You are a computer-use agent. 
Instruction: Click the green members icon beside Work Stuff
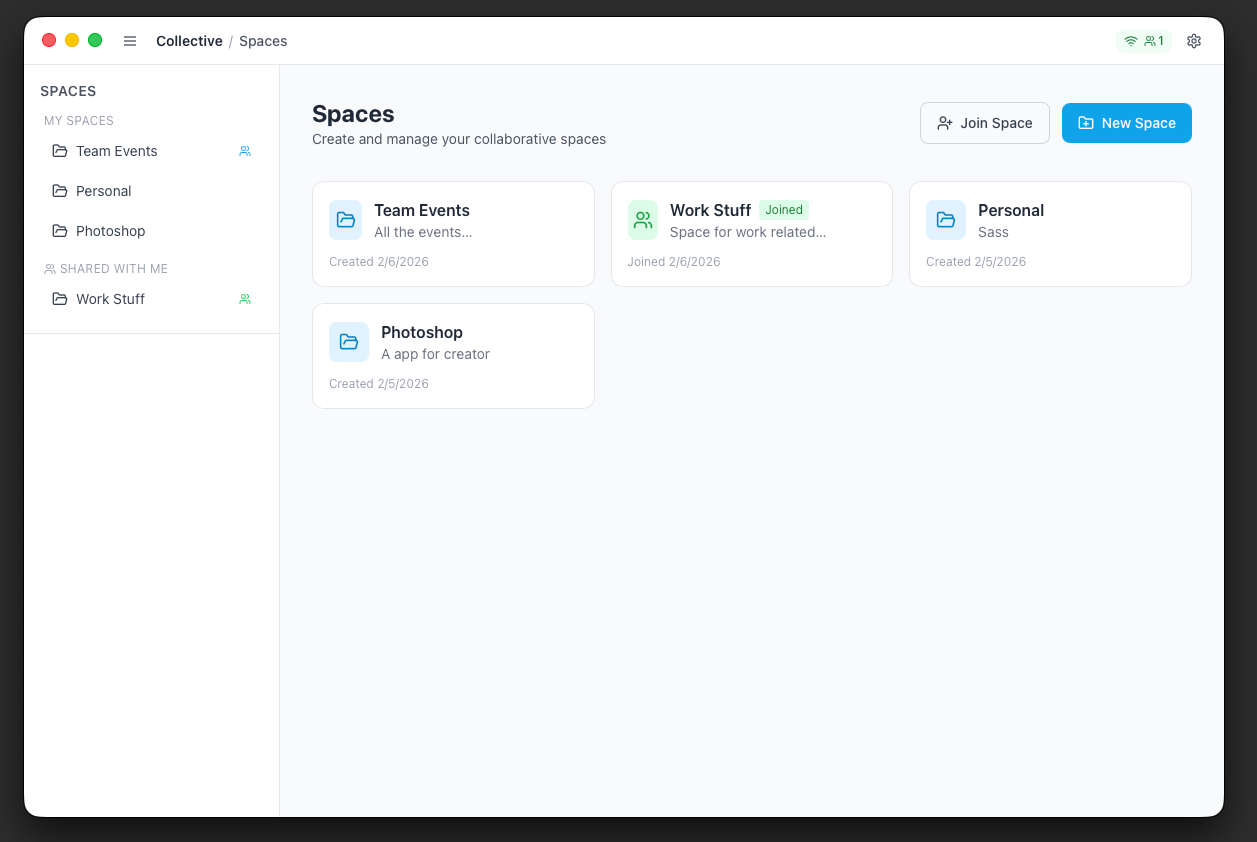click(x=245, y=299)
